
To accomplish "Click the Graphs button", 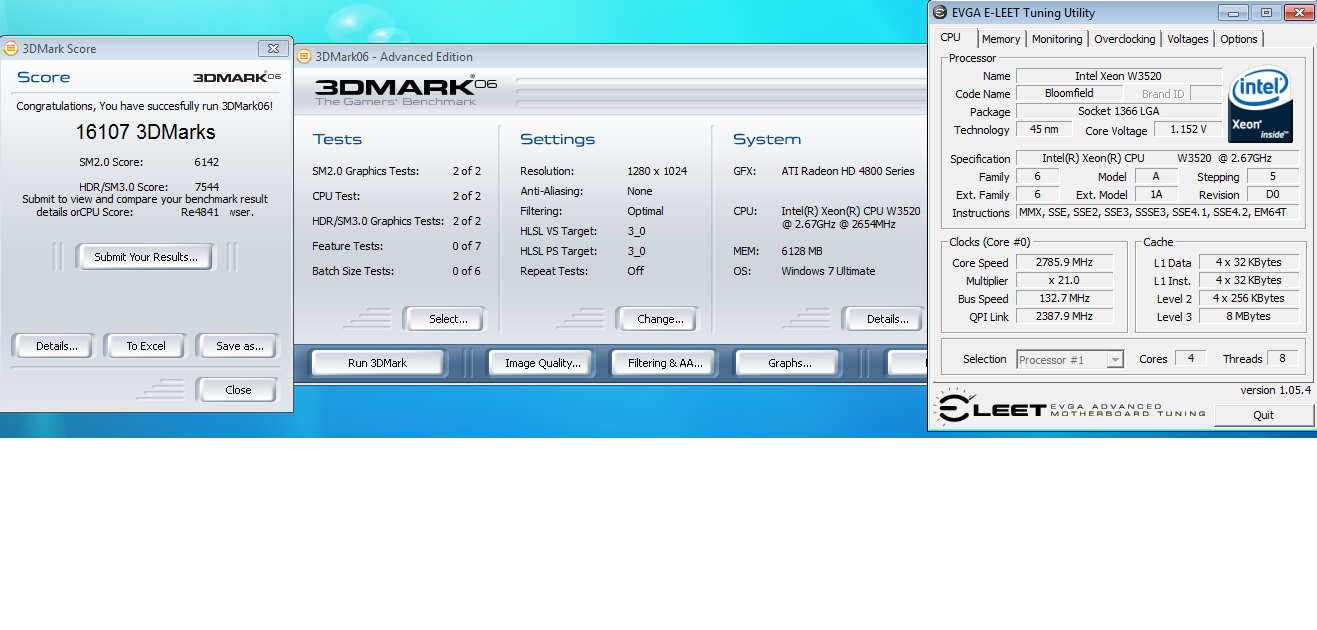I will pos(789,363).
